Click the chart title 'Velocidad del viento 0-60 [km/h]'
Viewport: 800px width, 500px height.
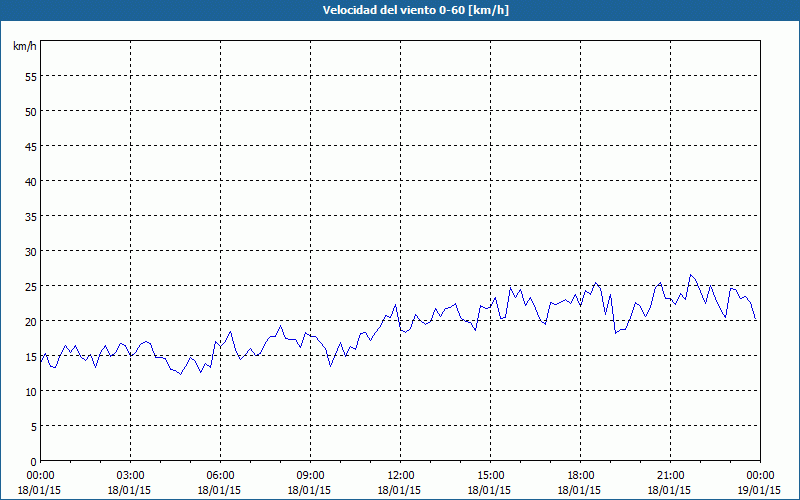415,10
